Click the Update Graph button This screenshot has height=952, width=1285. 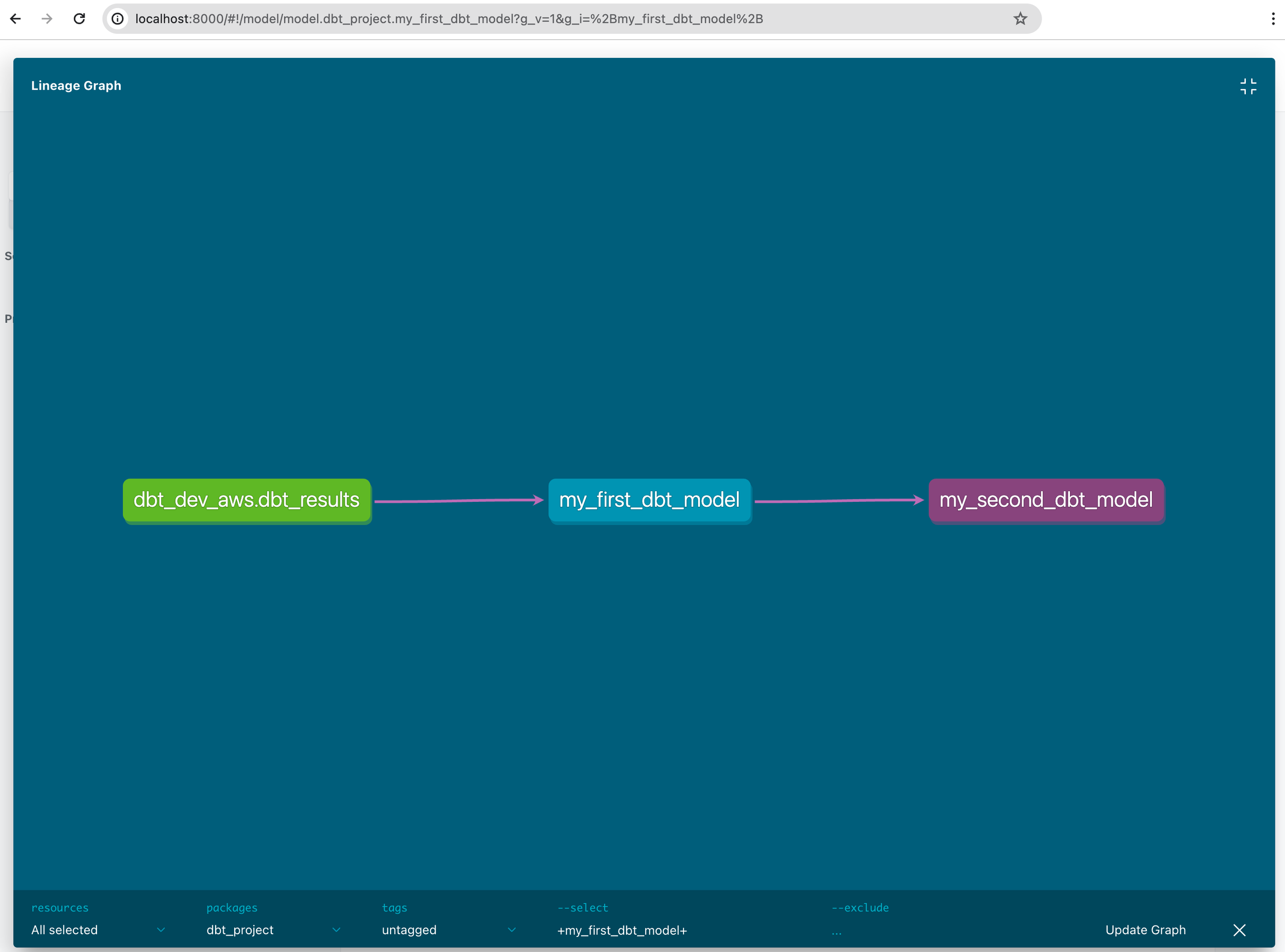click(1145, 930)
